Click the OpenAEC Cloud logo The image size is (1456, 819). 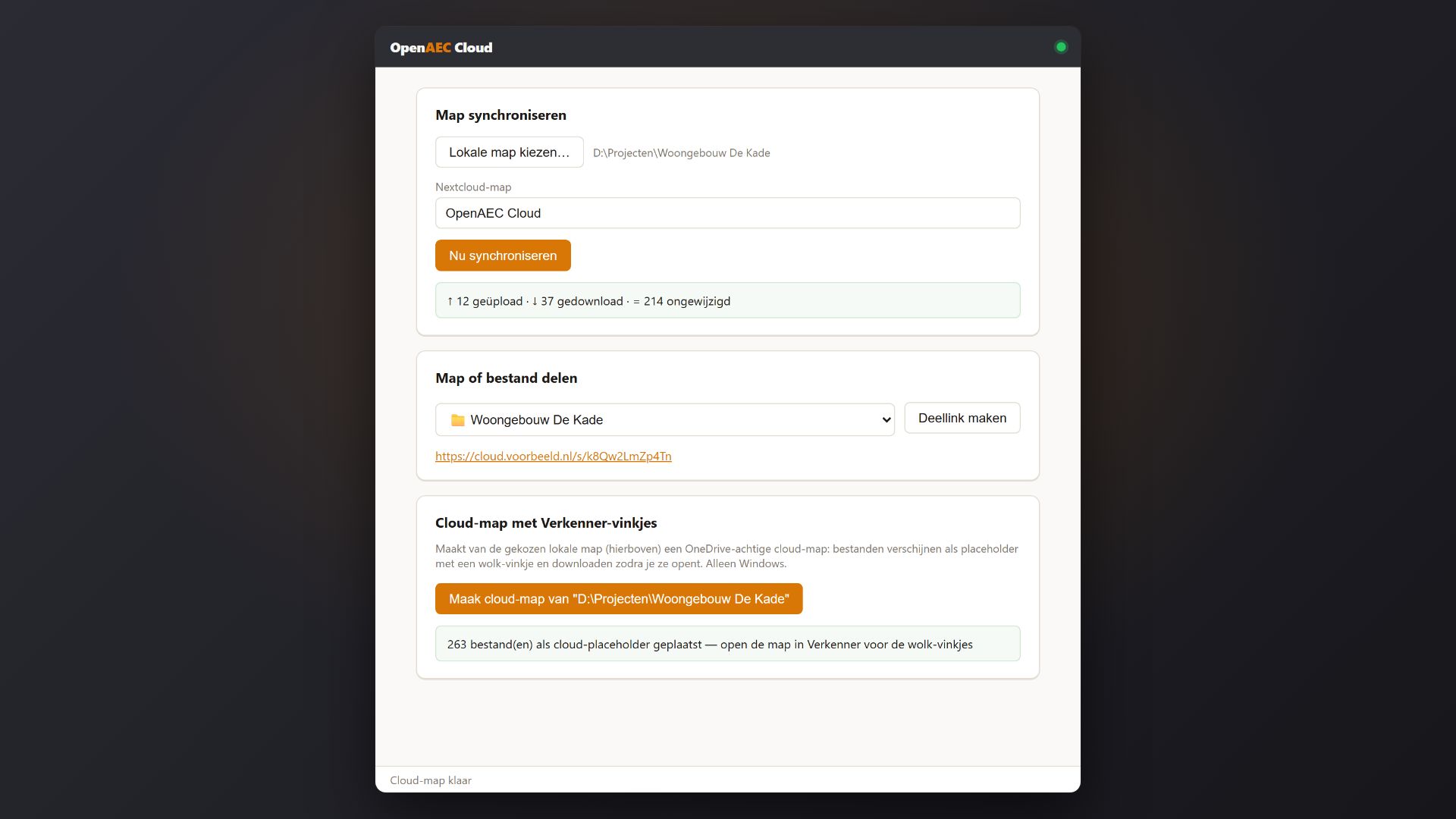pyautogui.click(x=441, y=48)
